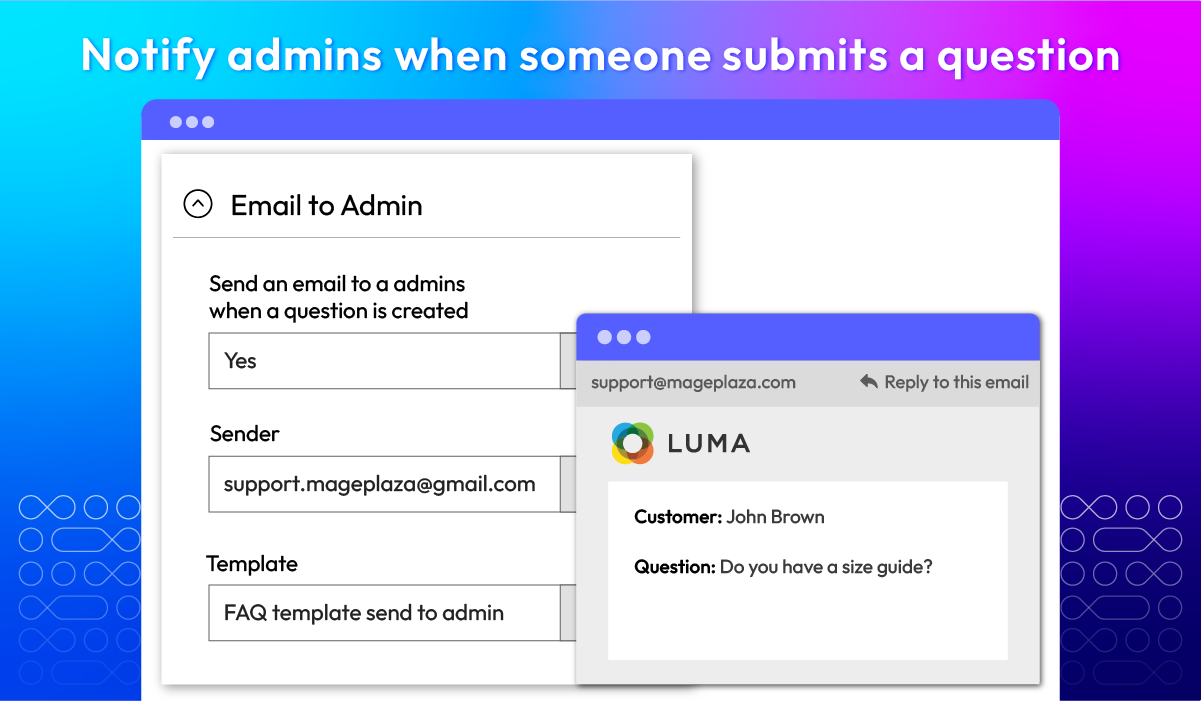This screenshot has width=1201, height=701.
Task: Click the reply arrow icon
Action: 869,382
